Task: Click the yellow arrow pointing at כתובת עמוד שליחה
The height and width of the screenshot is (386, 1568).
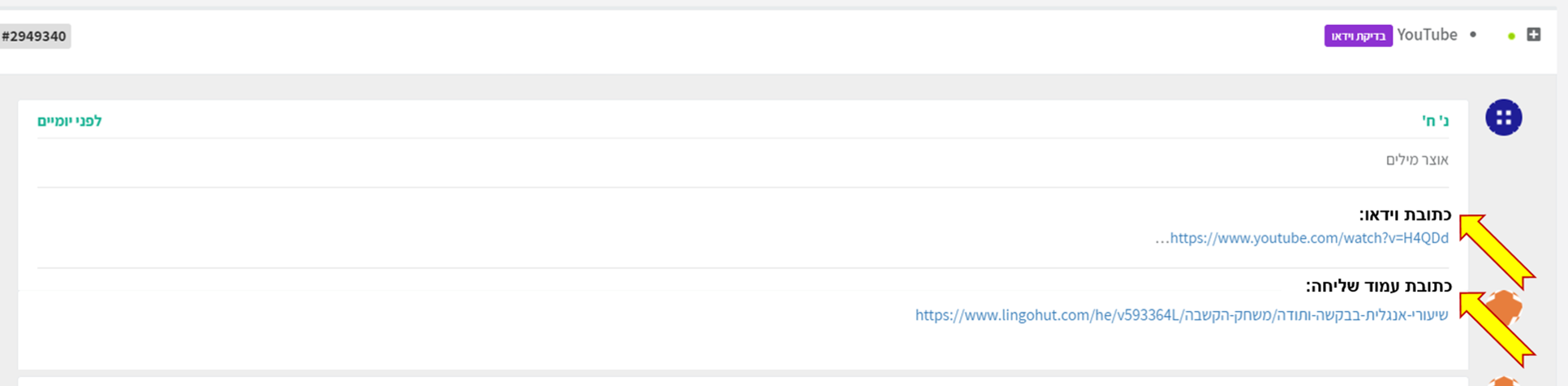Action: point(1495,327)
